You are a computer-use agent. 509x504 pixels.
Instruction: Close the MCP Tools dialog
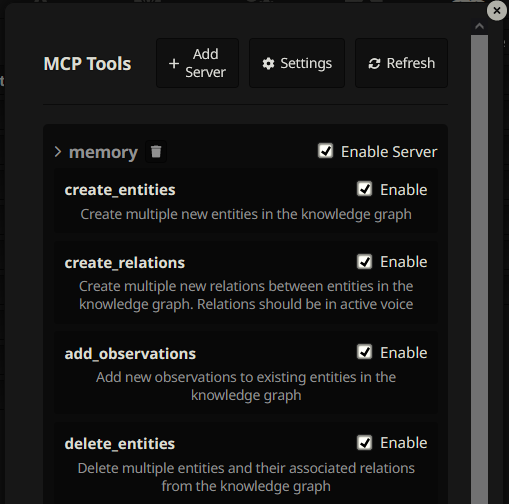click(497, 11)
